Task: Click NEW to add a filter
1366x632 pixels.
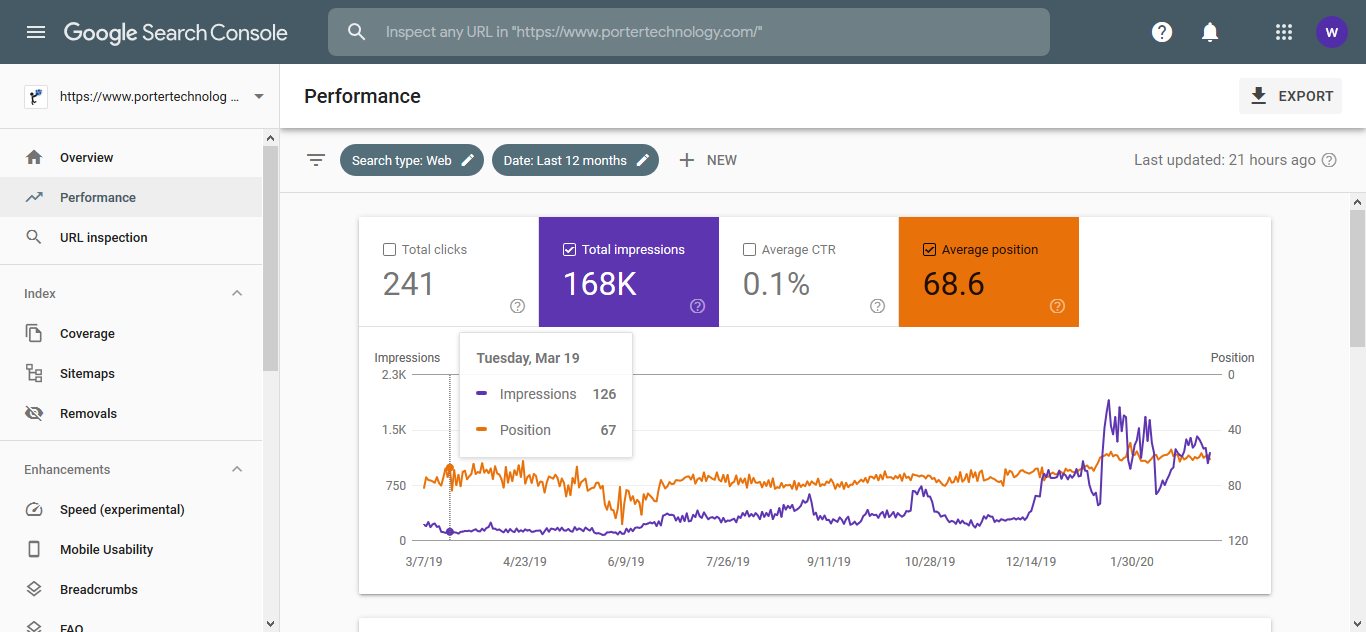Action: (x=708, y=160)
